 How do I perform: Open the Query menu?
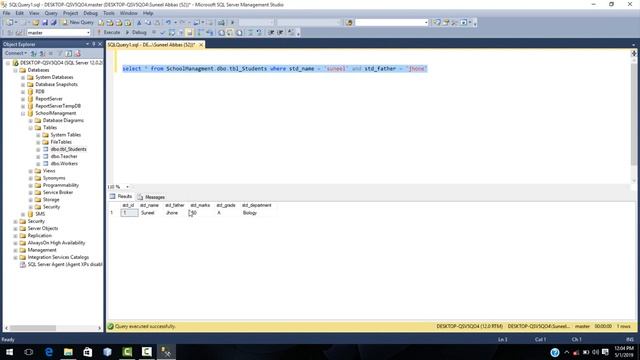click(x=51, y=13)
